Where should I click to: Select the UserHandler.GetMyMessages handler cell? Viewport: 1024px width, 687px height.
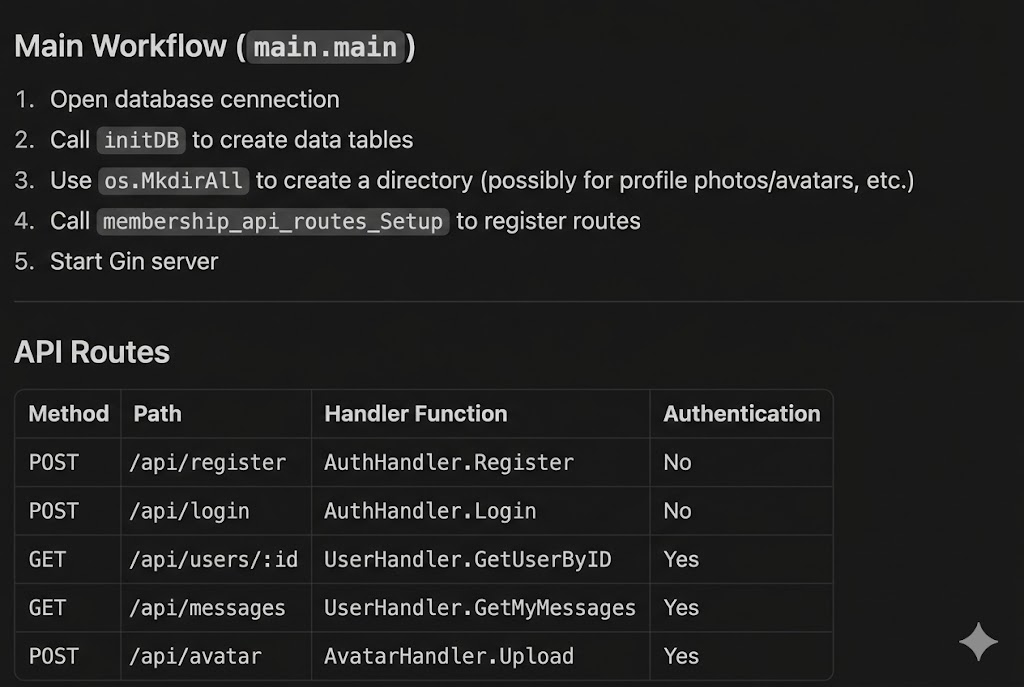click(x=480, y=608)
